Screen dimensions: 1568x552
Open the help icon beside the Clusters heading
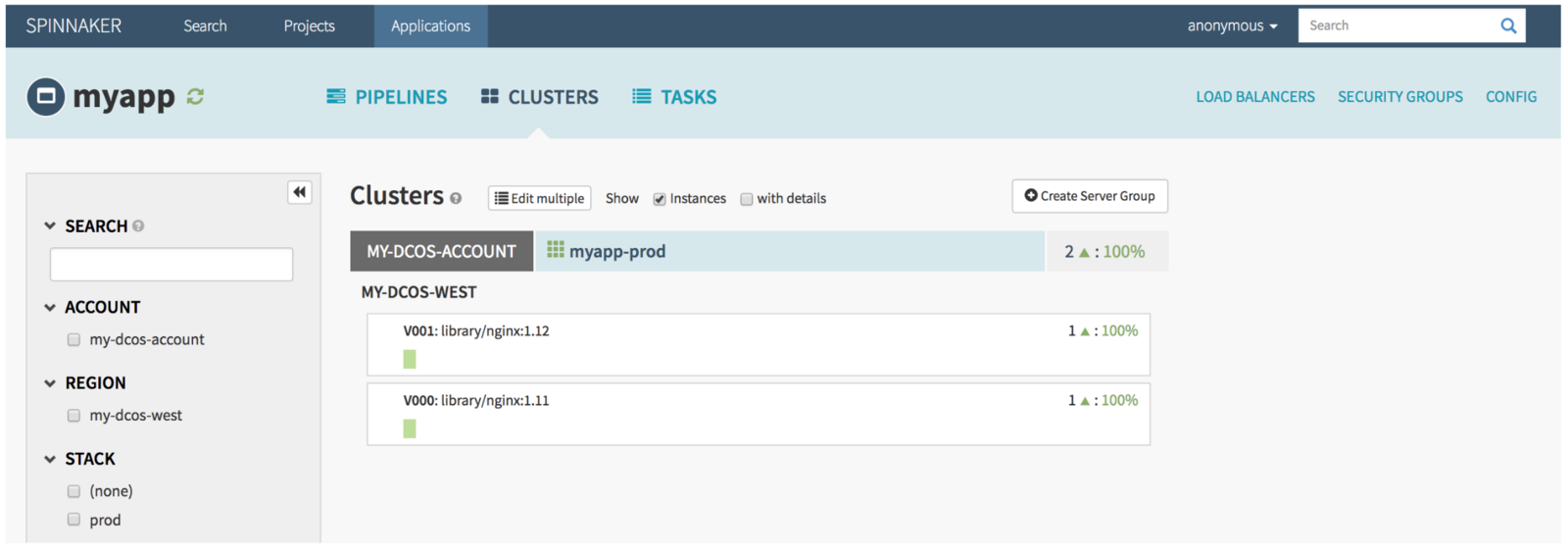(x=456, y=198)
